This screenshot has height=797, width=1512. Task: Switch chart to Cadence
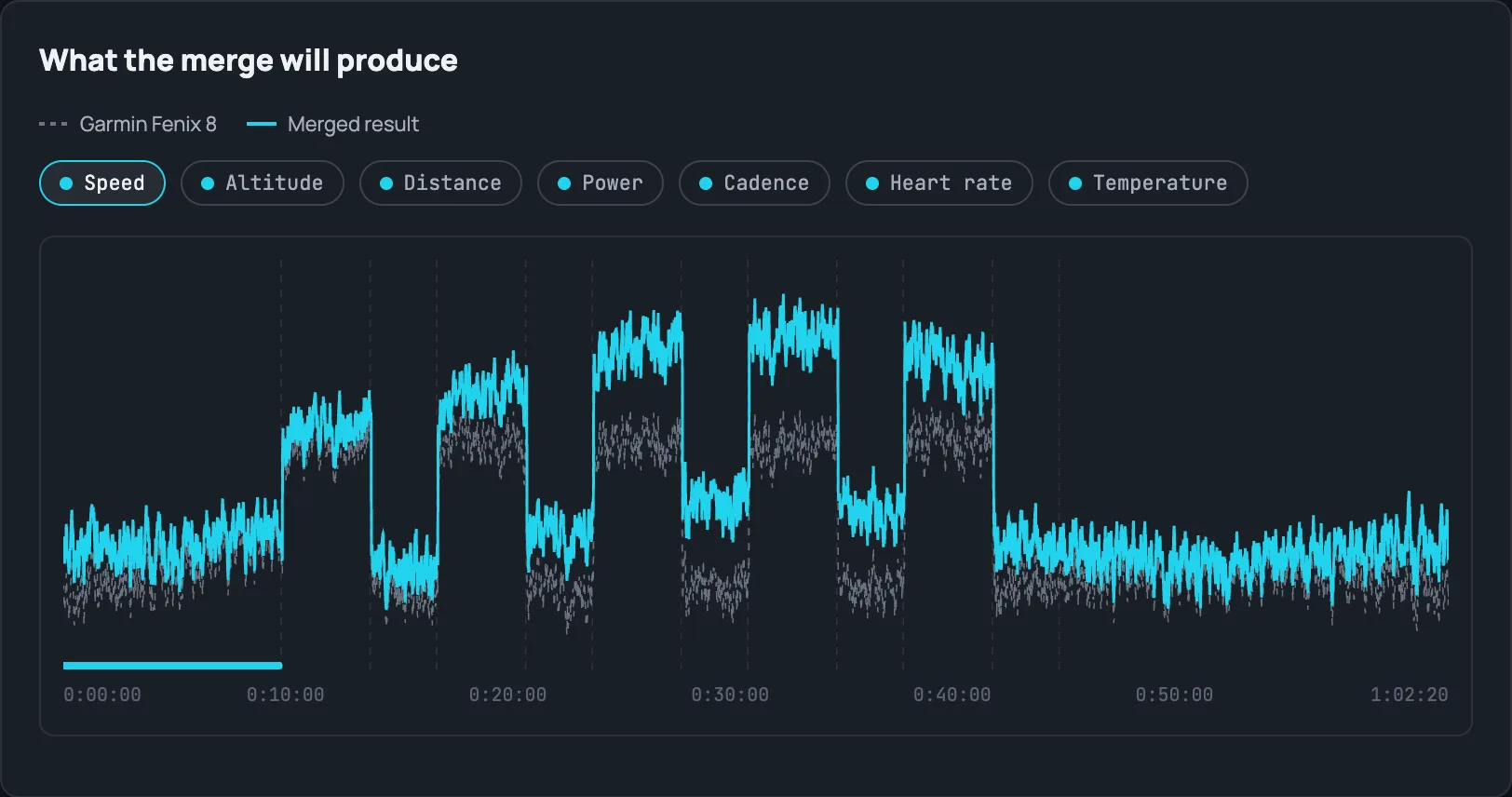(754, 183)
